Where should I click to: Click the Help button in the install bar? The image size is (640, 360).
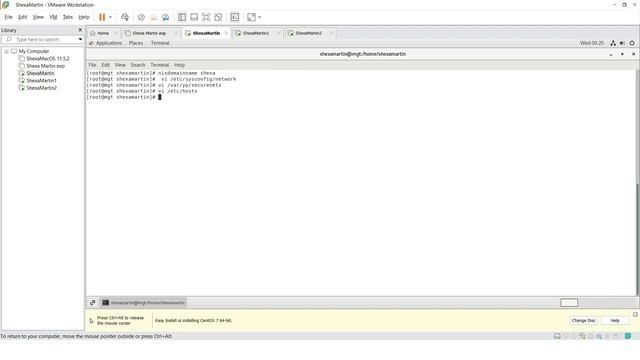[x=615, y=320]
